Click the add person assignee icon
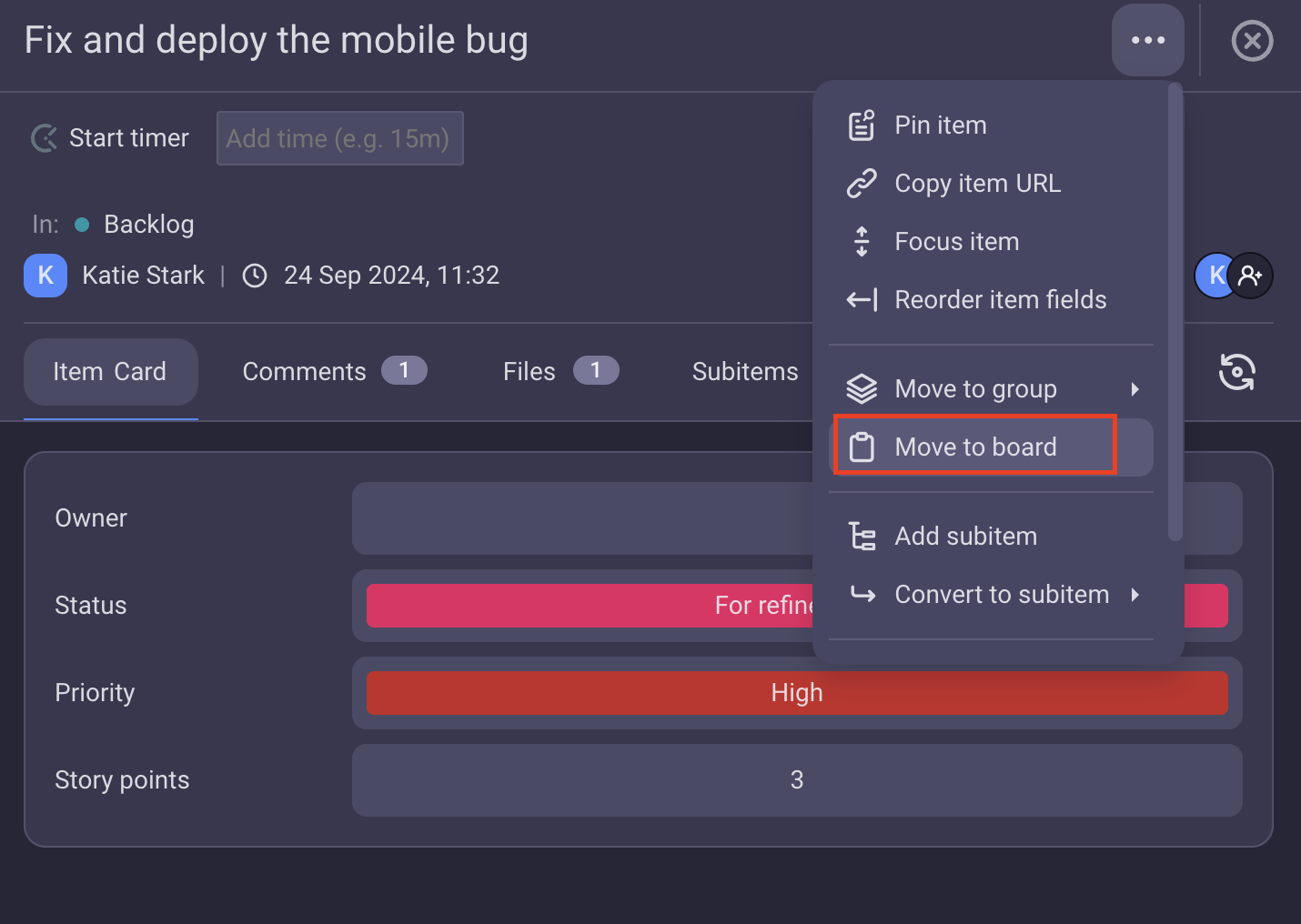Image resolution: width=1301 pixels, height=924 pixels. pyautogui.click(x=1251, y=276)
